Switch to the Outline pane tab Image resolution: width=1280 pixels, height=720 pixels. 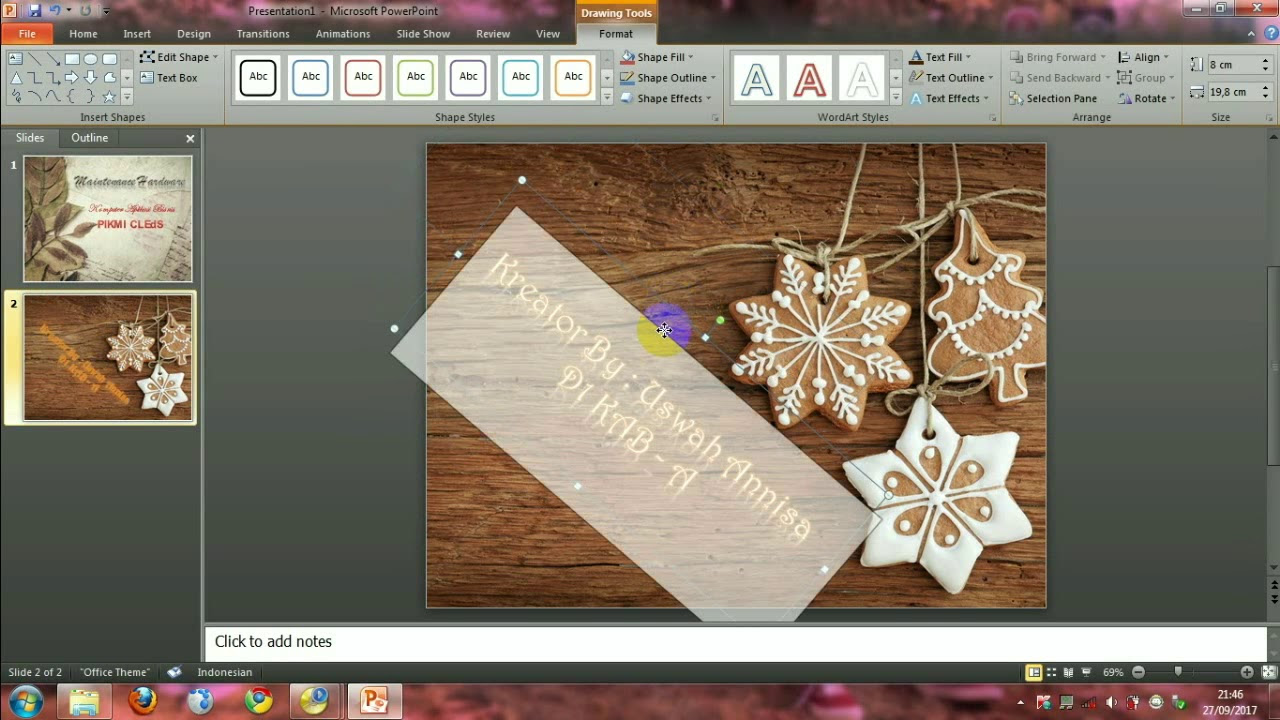(89, 138)
